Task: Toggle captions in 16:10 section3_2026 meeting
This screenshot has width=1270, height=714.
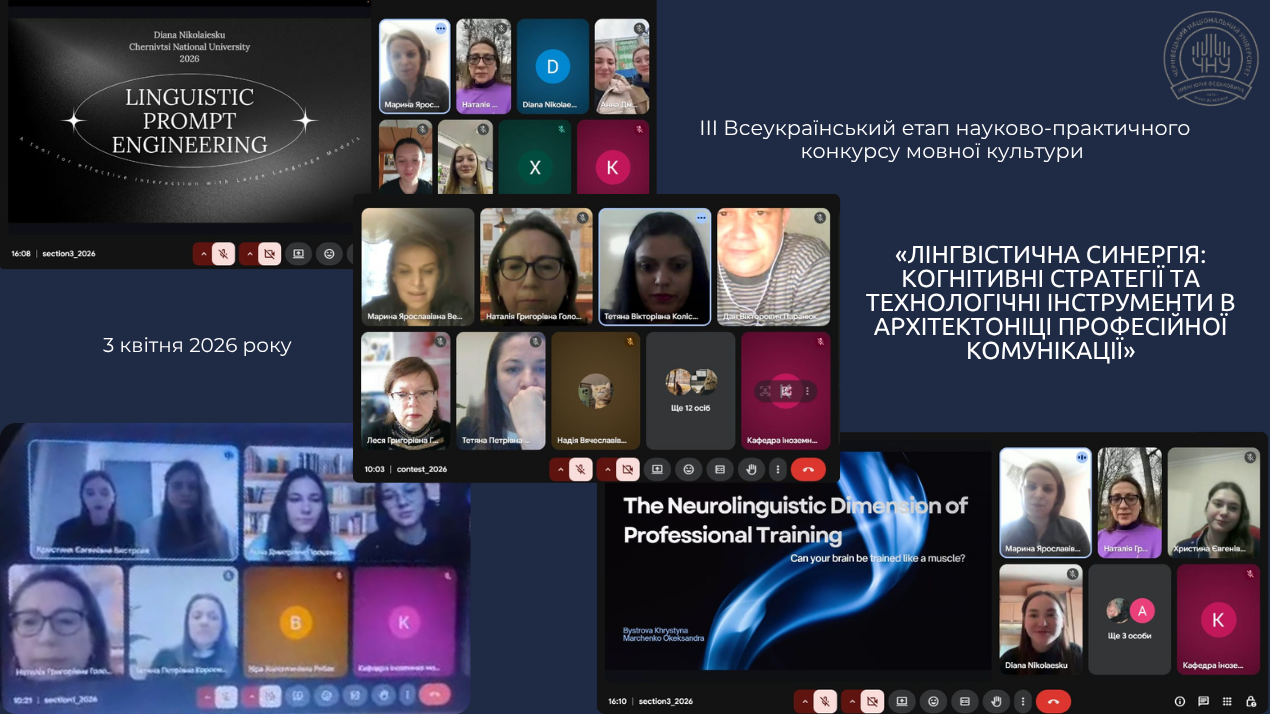Action: pyautogui.click(x=964, y=701)
